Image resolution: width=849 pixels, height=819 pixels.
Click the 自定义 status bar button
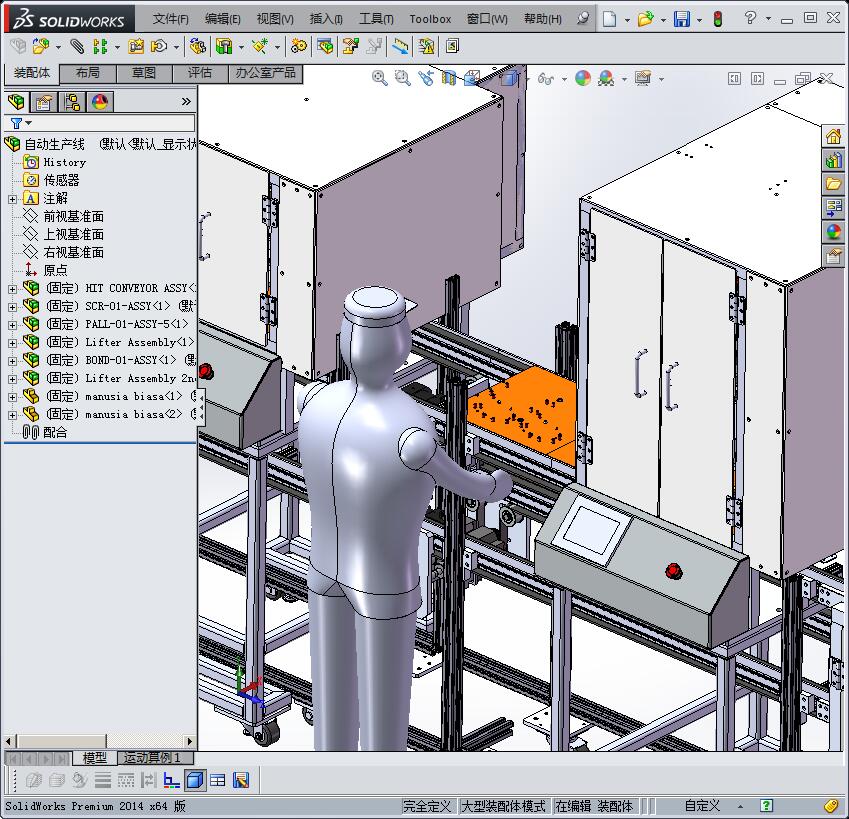(702, 806)
